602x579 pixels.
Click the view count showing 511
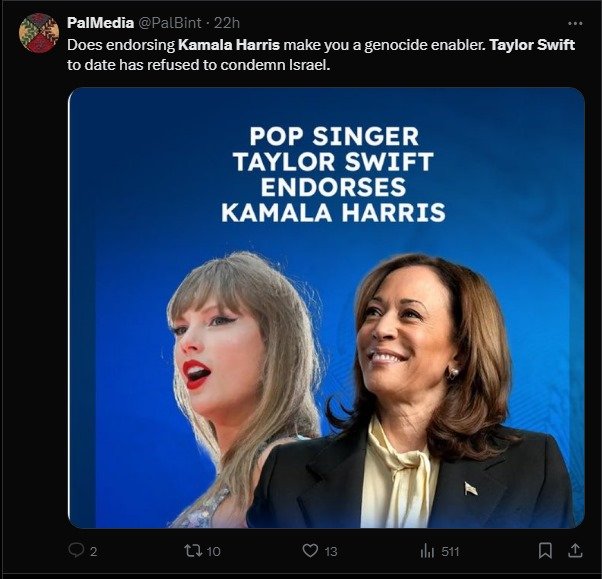point(450,550)
